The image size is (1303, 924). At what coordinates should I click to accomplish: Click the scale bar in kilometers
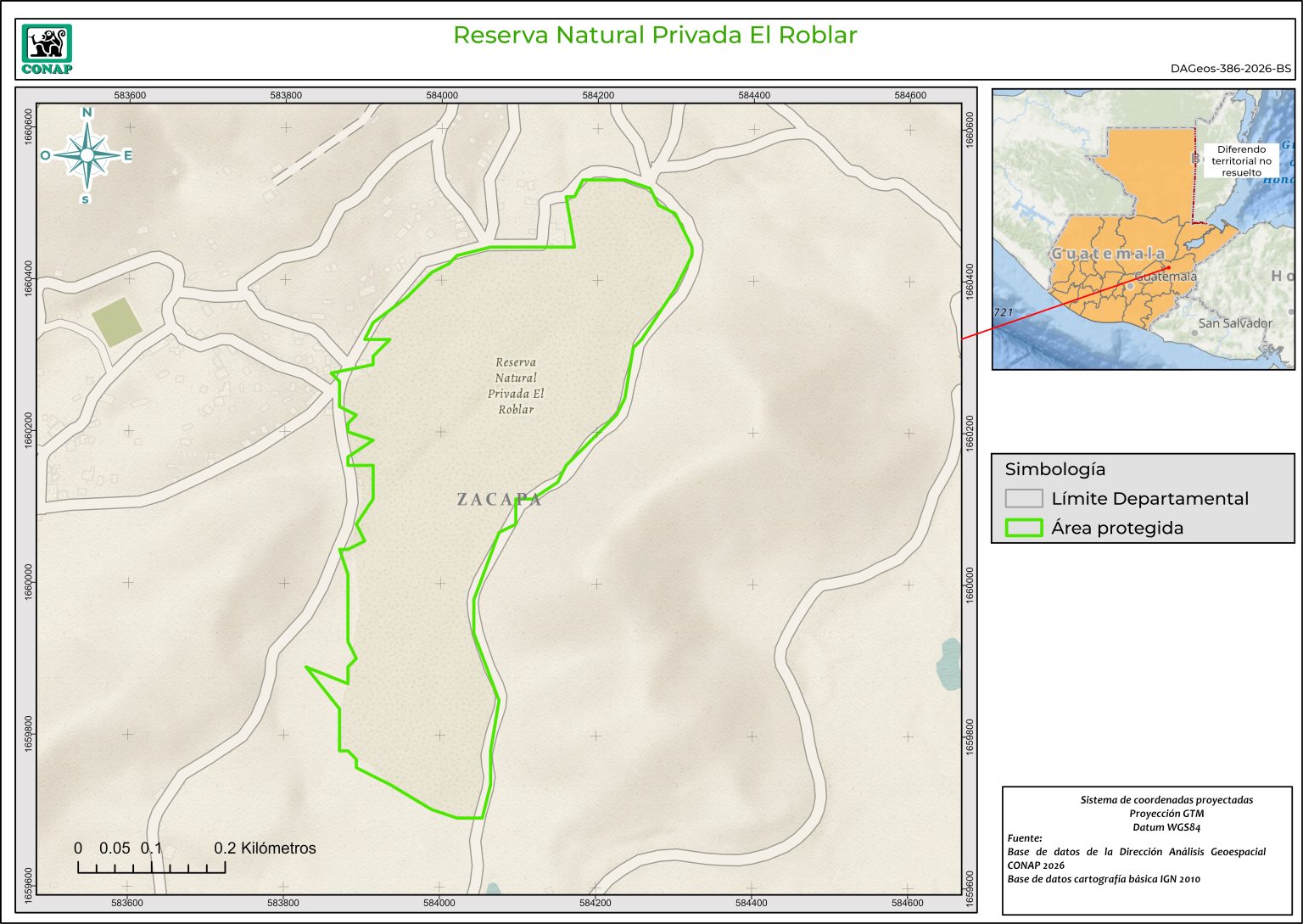tap(151, 866)
